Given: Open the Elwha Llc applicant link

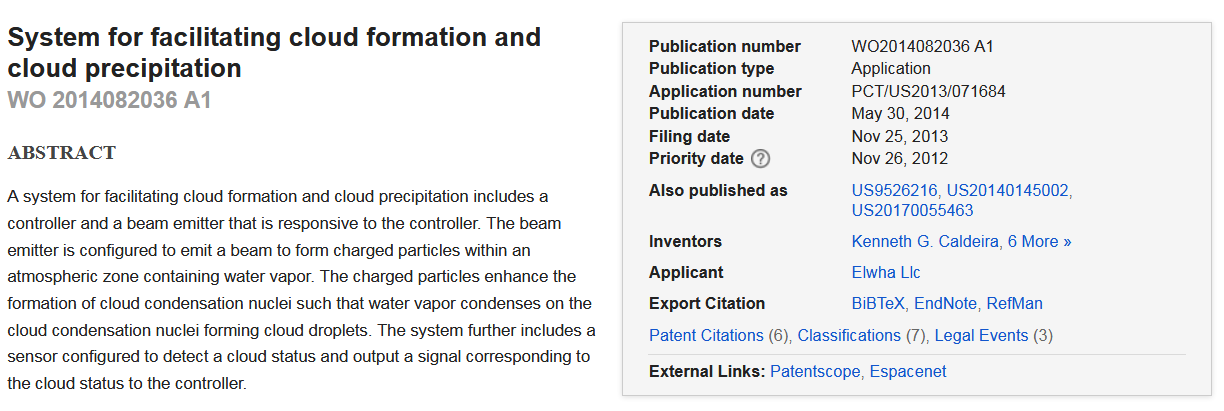Looking at the screenshot, I should (x=885, y=272).
